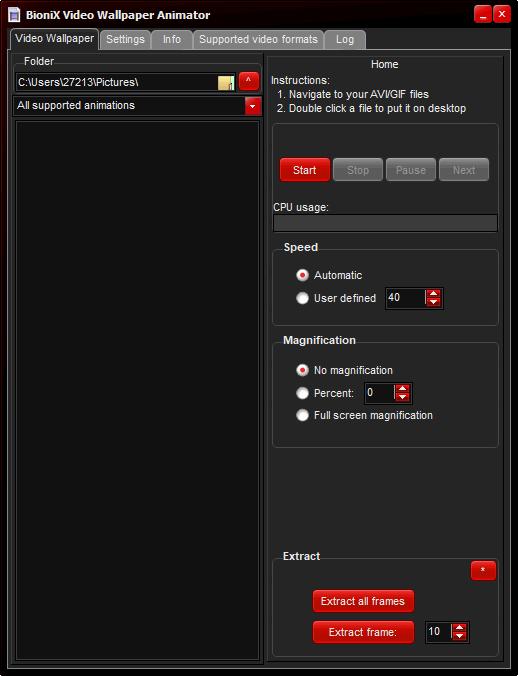Go up one folder with caret button
The image size is (518, 676).
click(249, 81)
